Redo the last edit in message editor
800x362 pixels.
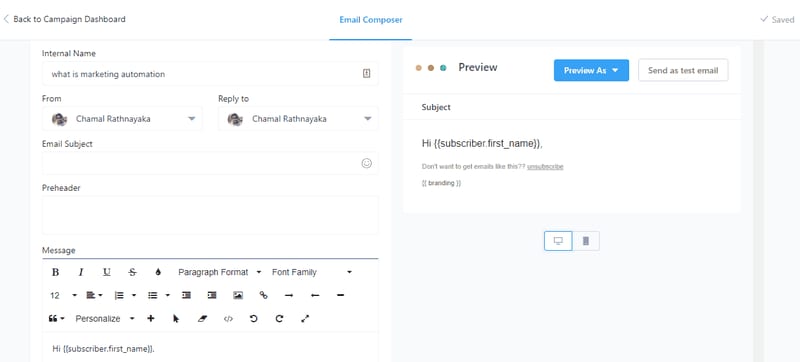click(279, 319)
